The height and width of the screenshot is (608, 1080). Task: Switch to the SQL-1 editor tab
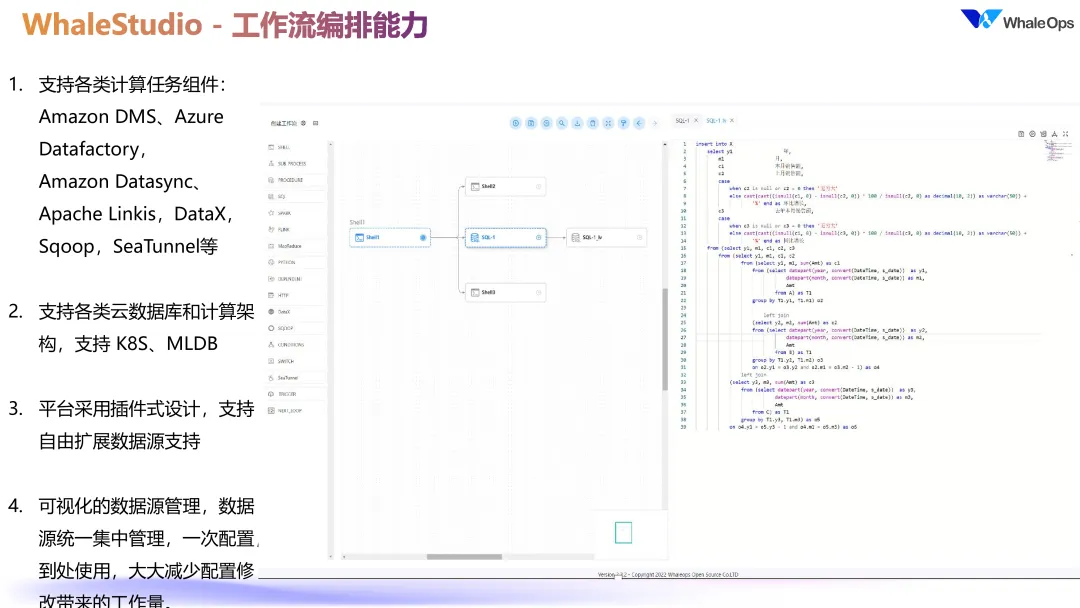682,120
